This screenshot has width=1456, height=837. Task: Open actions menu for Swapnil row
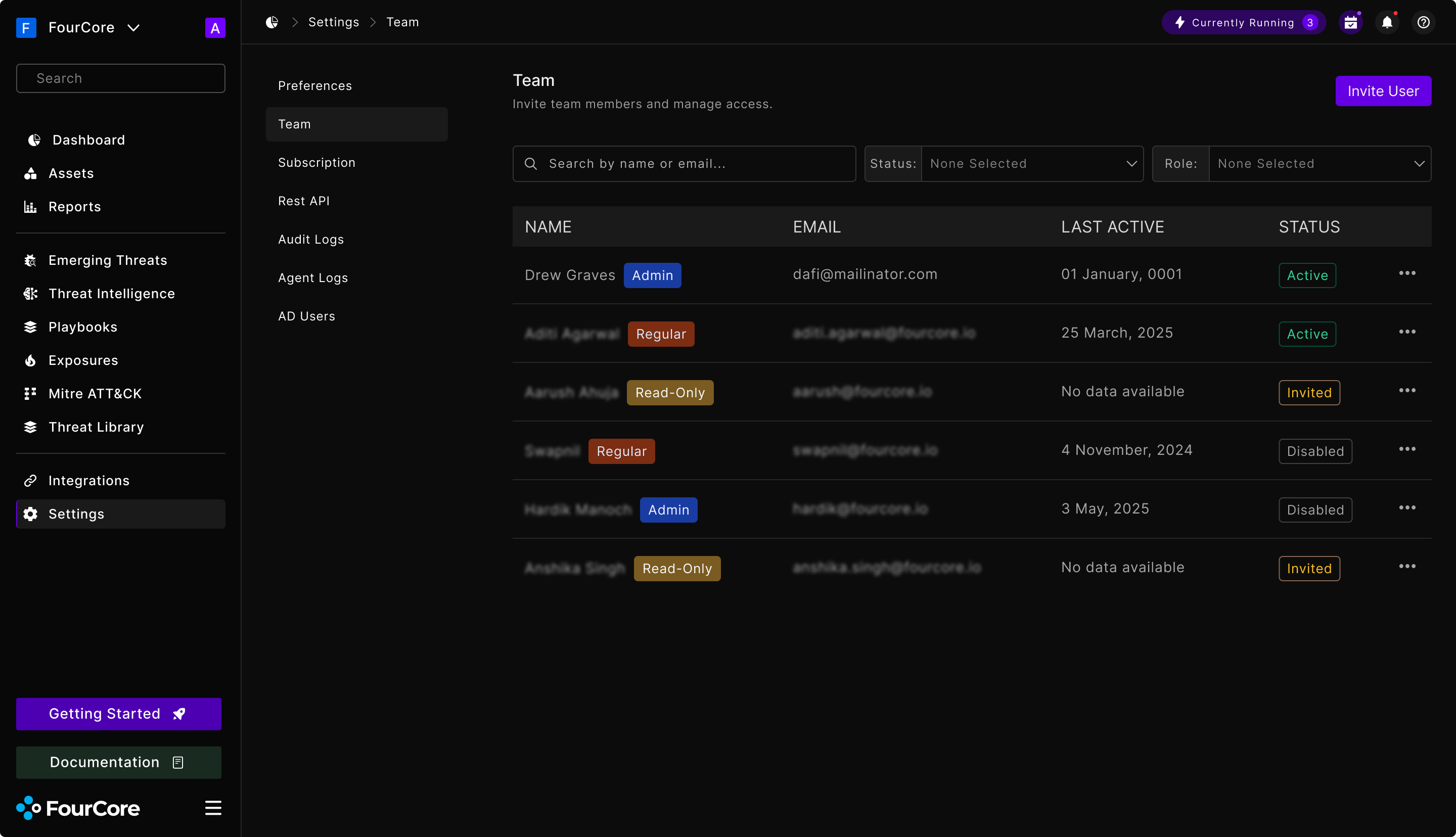point(1407,449)
